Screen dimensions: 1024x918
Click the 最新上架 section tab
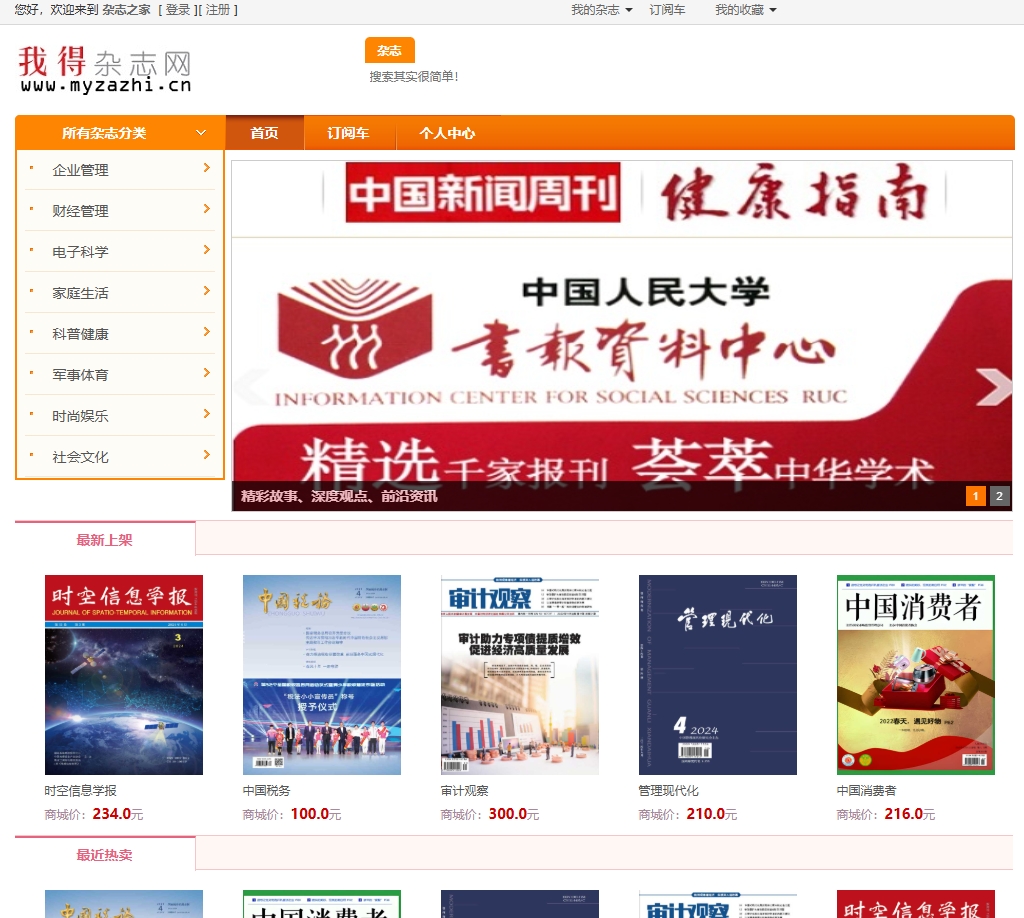tap(104, 540)
